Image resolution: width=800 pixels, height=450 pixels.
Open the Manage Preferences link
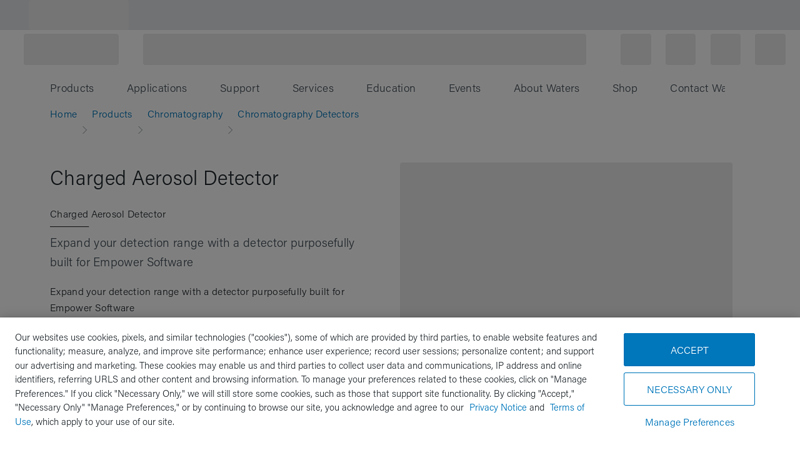coord(689,422)
